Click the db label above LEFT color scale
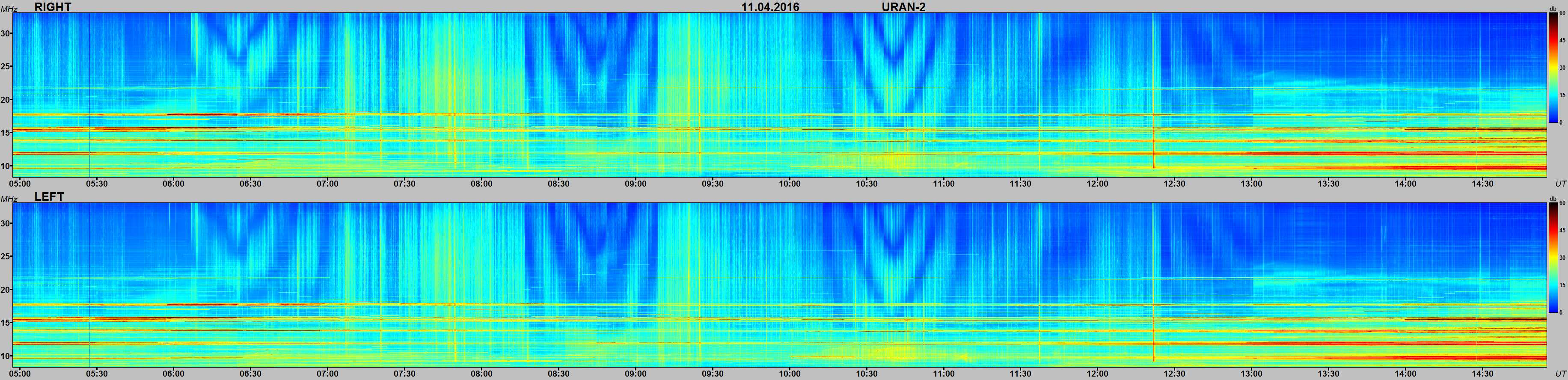1568x380 pixels. coord(1553,199)
